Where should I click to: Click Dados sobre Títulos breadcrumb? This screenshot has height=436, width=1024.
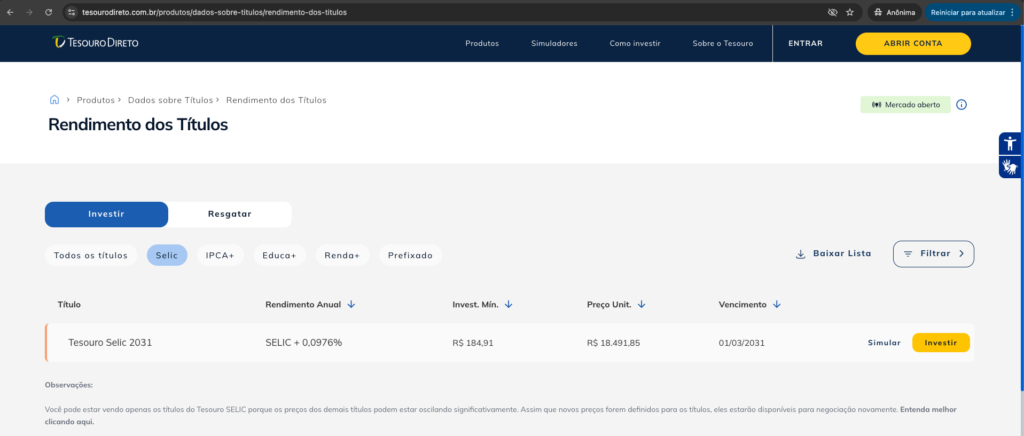pyautogui.click(x=170, y=100)
